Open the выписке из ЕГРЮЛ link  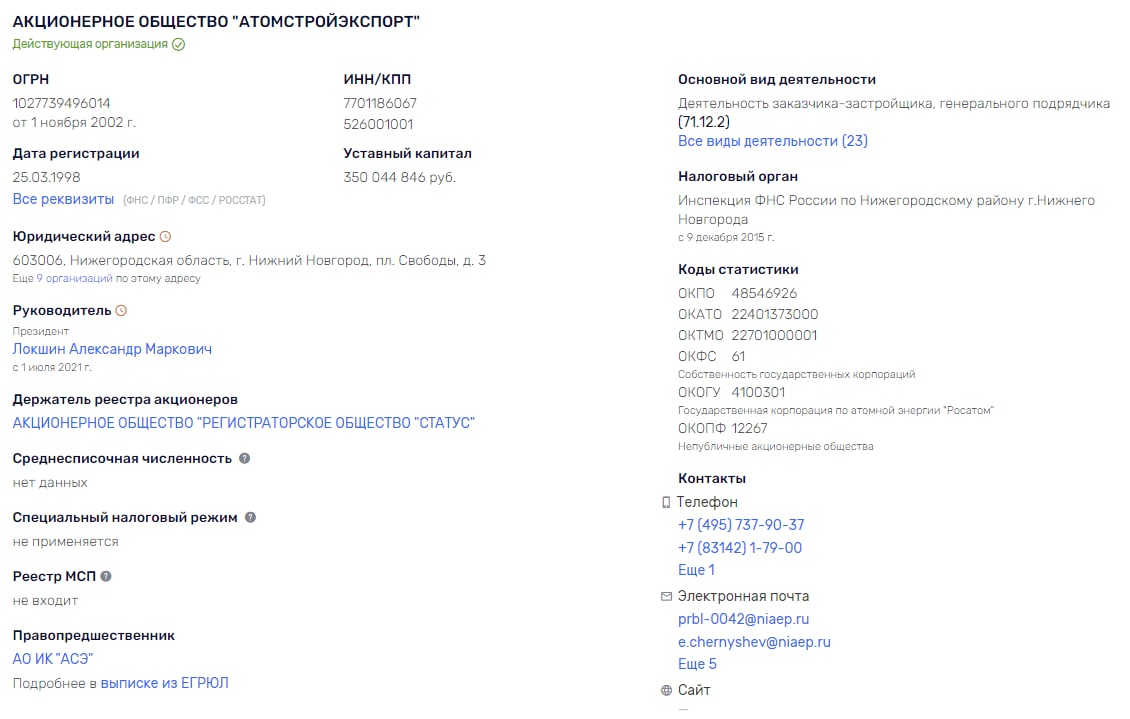(x=164, y=683)
